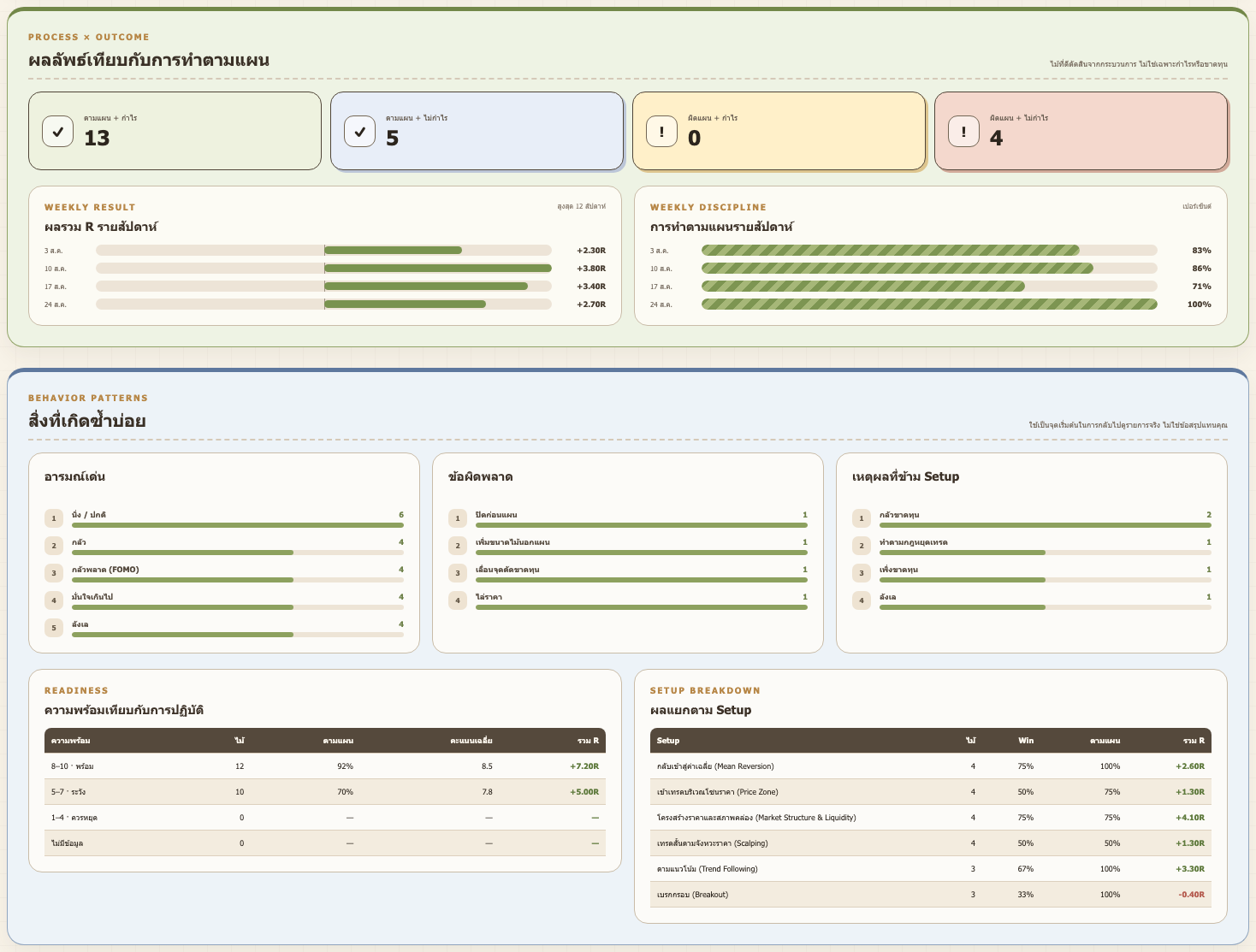Click the +3.80R weekly result value
This screenshot has width=1256, height=952.
coord(590,269)
